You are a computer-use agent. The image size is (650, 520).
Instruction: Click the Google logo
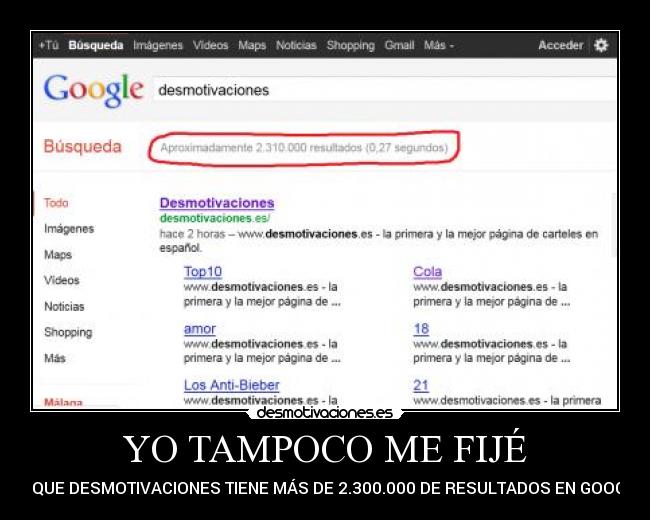(x=94, y=90)
